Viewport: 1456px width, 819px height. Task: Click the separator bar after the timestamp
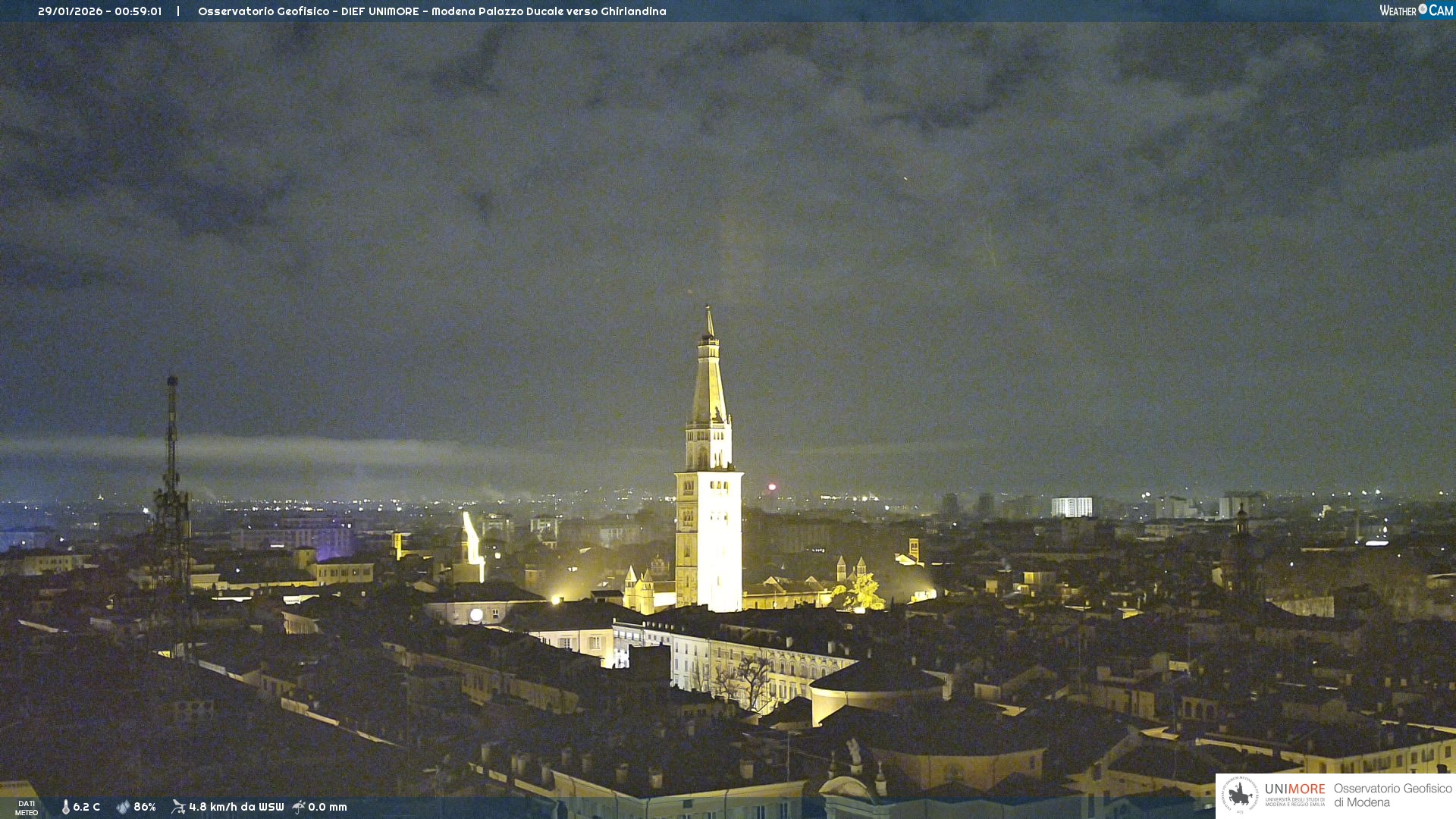tap(178, 11)
